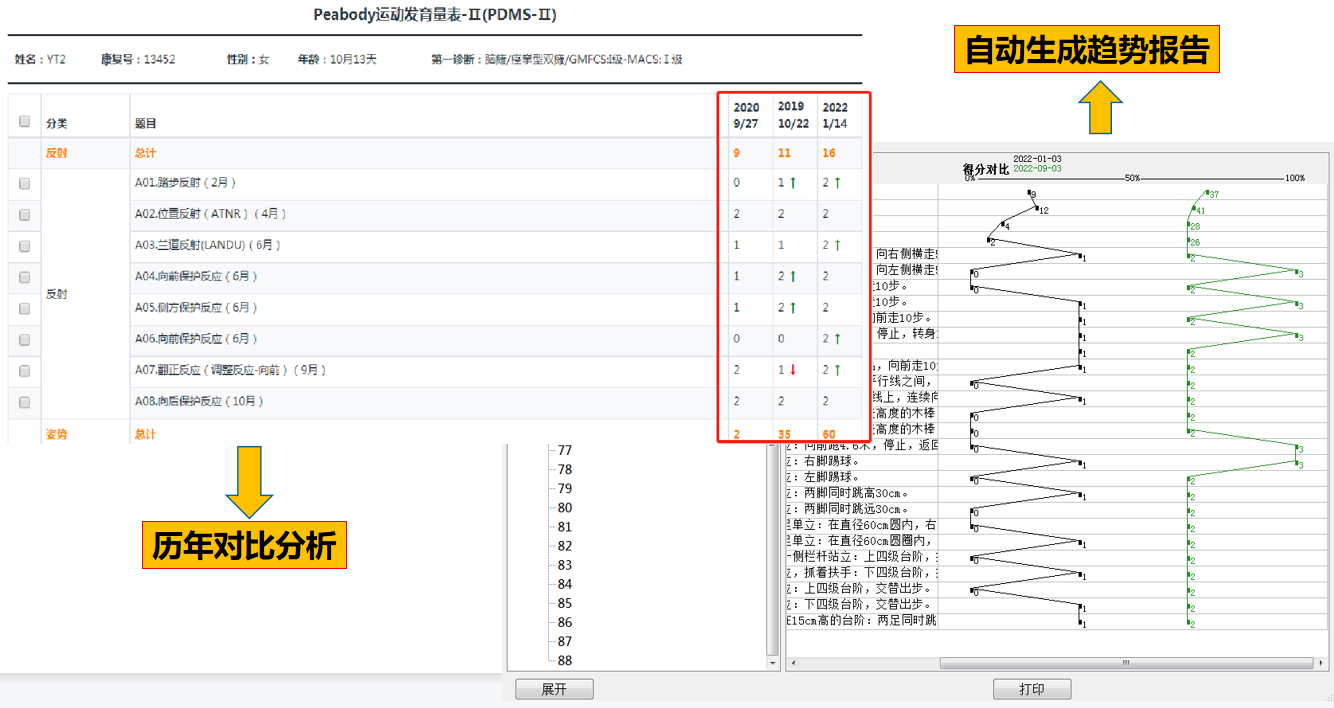Screen dimensions: 1334x708
Task: Enable the checkbox for A06.向前保护反应
Action: point(25,339)
